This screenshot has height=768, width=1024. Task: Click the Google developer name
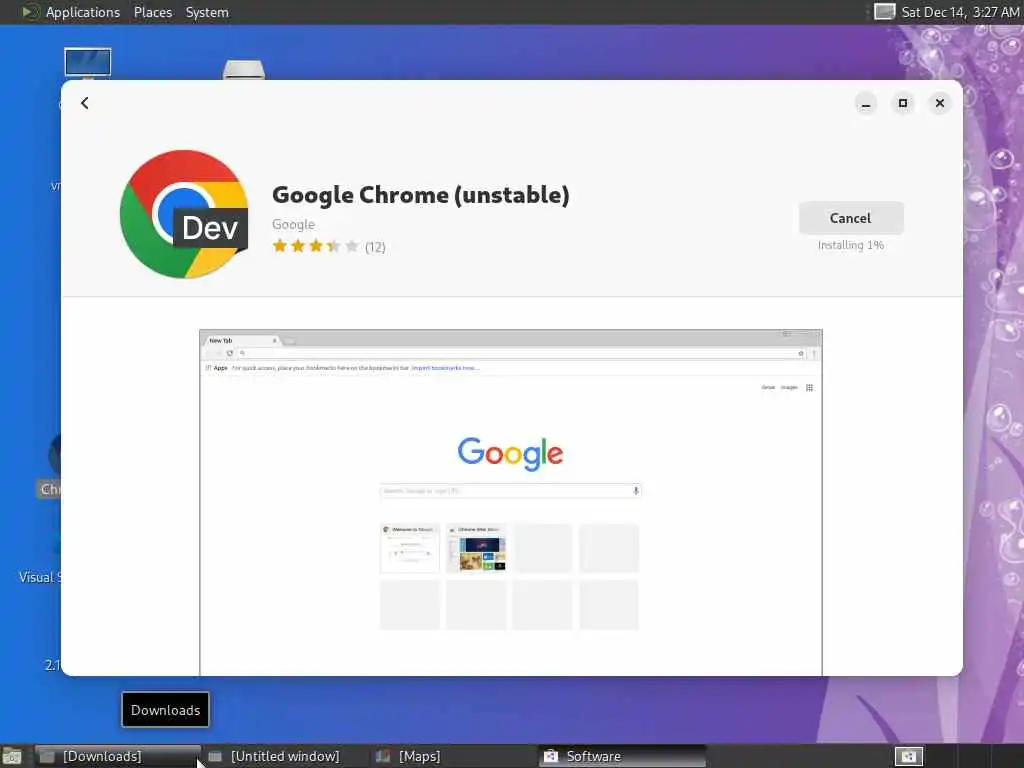(293, 224)
